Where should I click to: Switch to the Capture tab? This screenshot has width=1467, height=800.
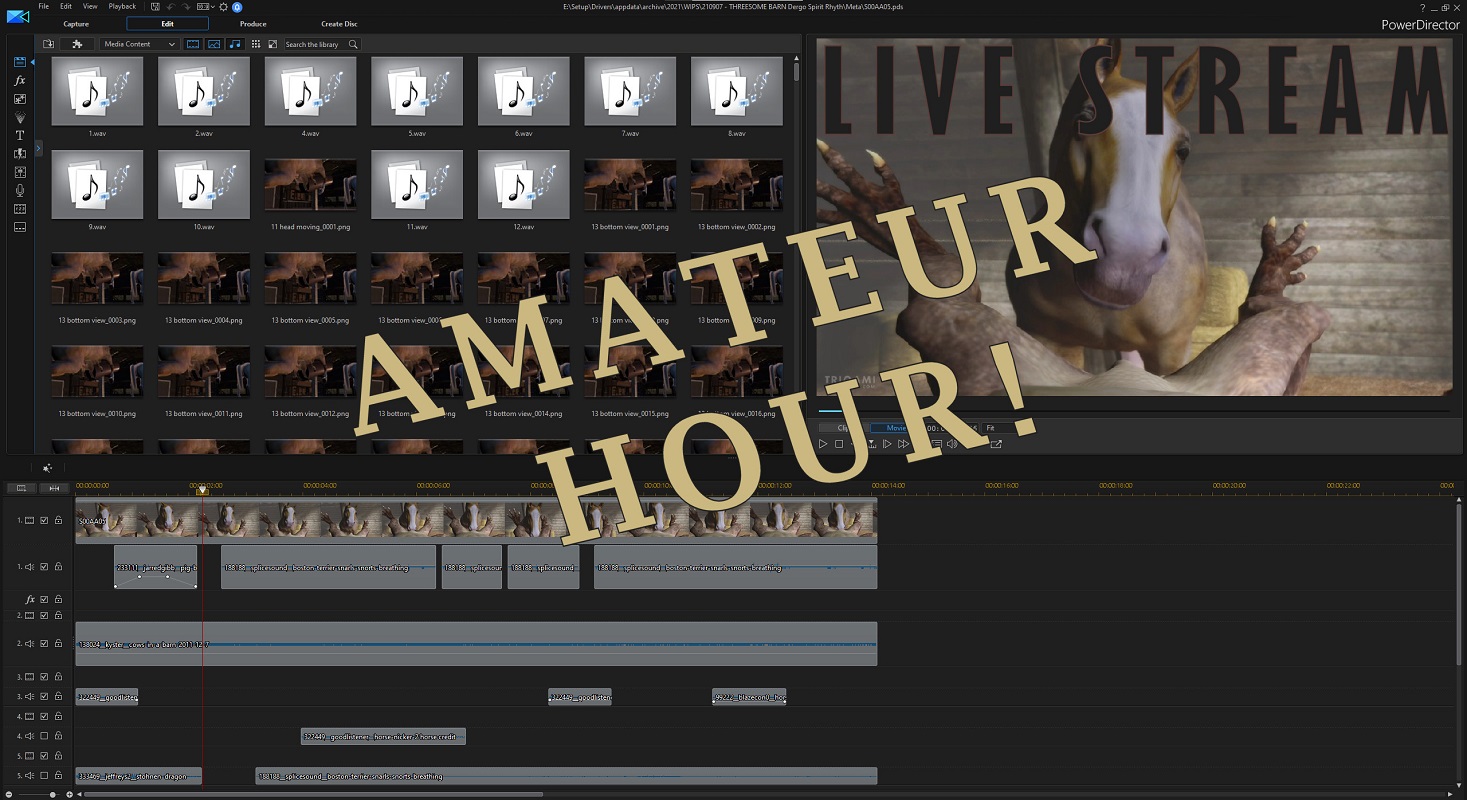76,24
